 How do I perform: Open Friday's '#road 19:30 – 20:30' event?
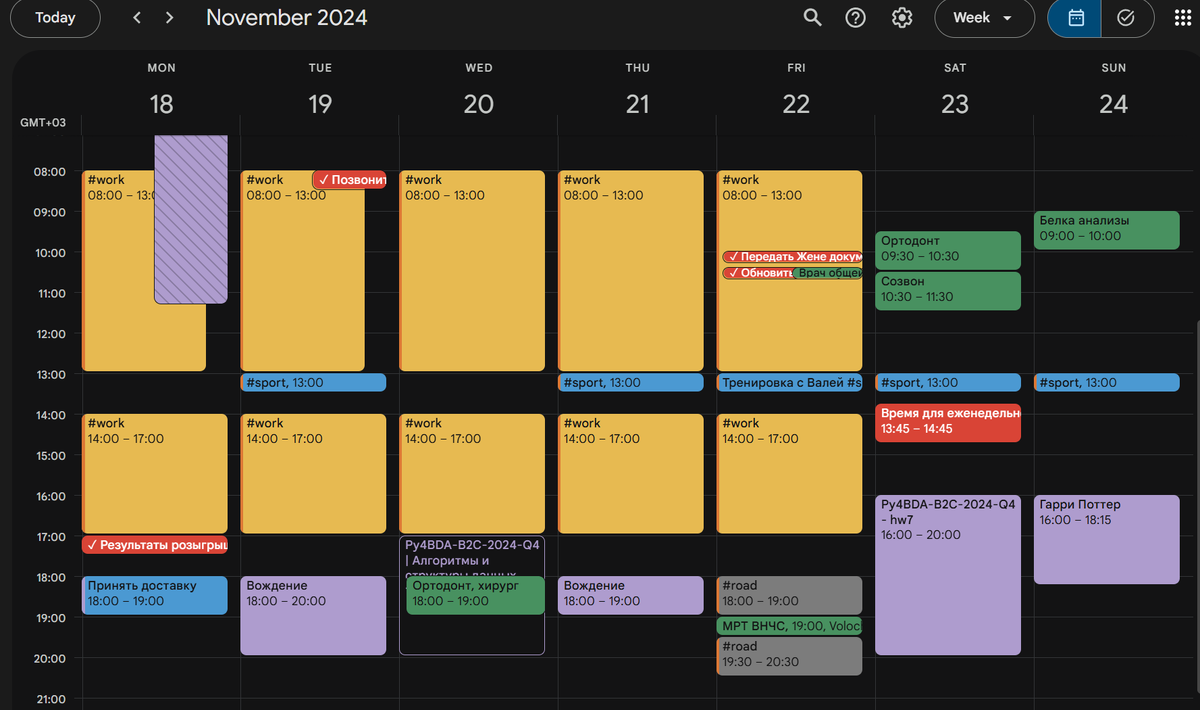point(790,656)
